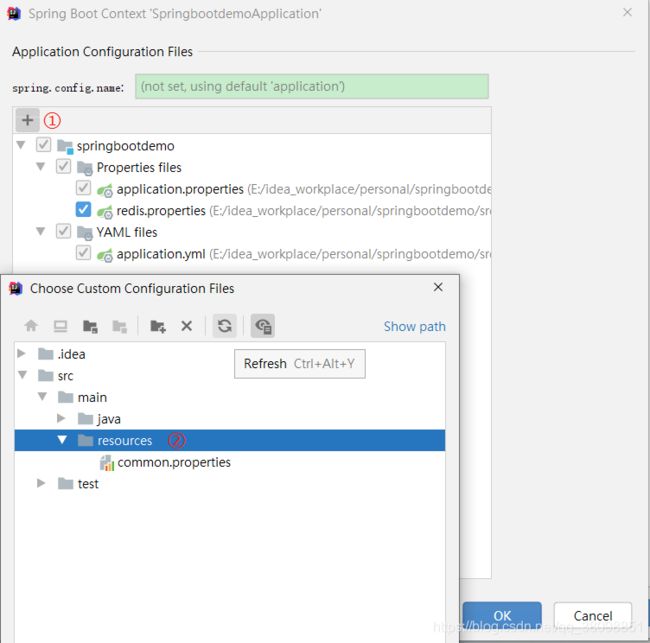650x643 pixels.
Task: Toggle the Properties files checkbox
Action: pyautogui.click(x=63, y=166)
